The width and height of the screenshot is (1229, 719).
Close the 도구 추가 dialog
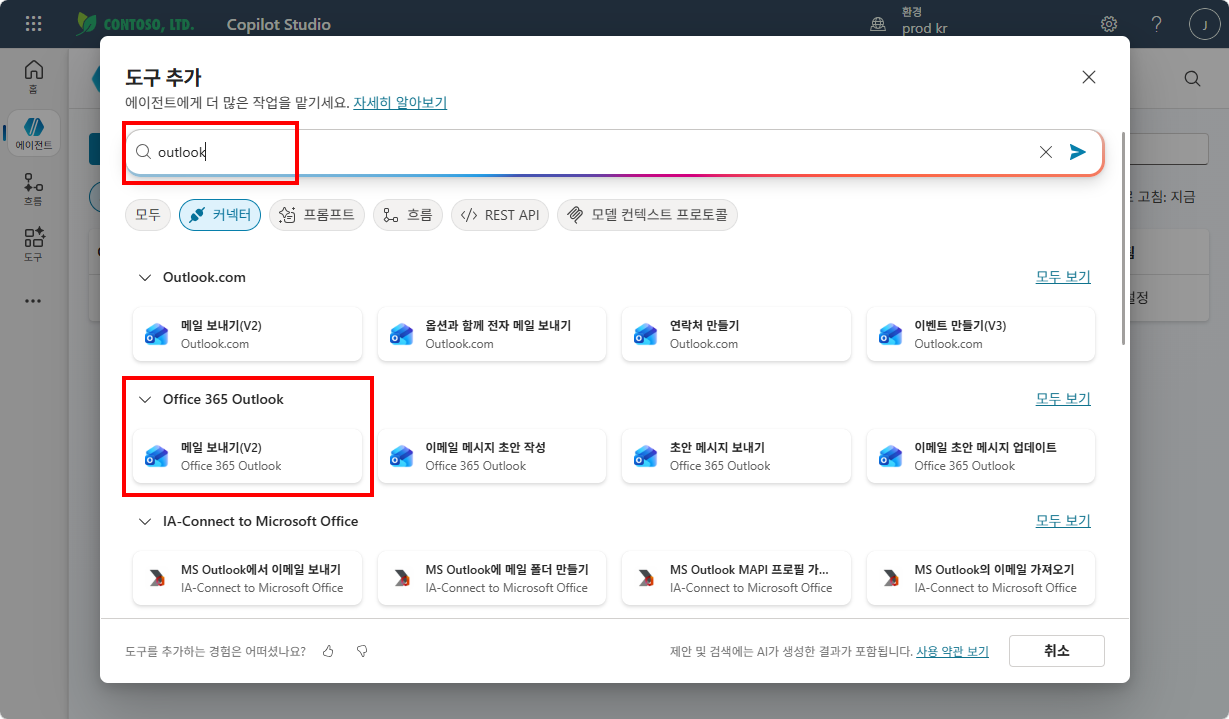1089,77
